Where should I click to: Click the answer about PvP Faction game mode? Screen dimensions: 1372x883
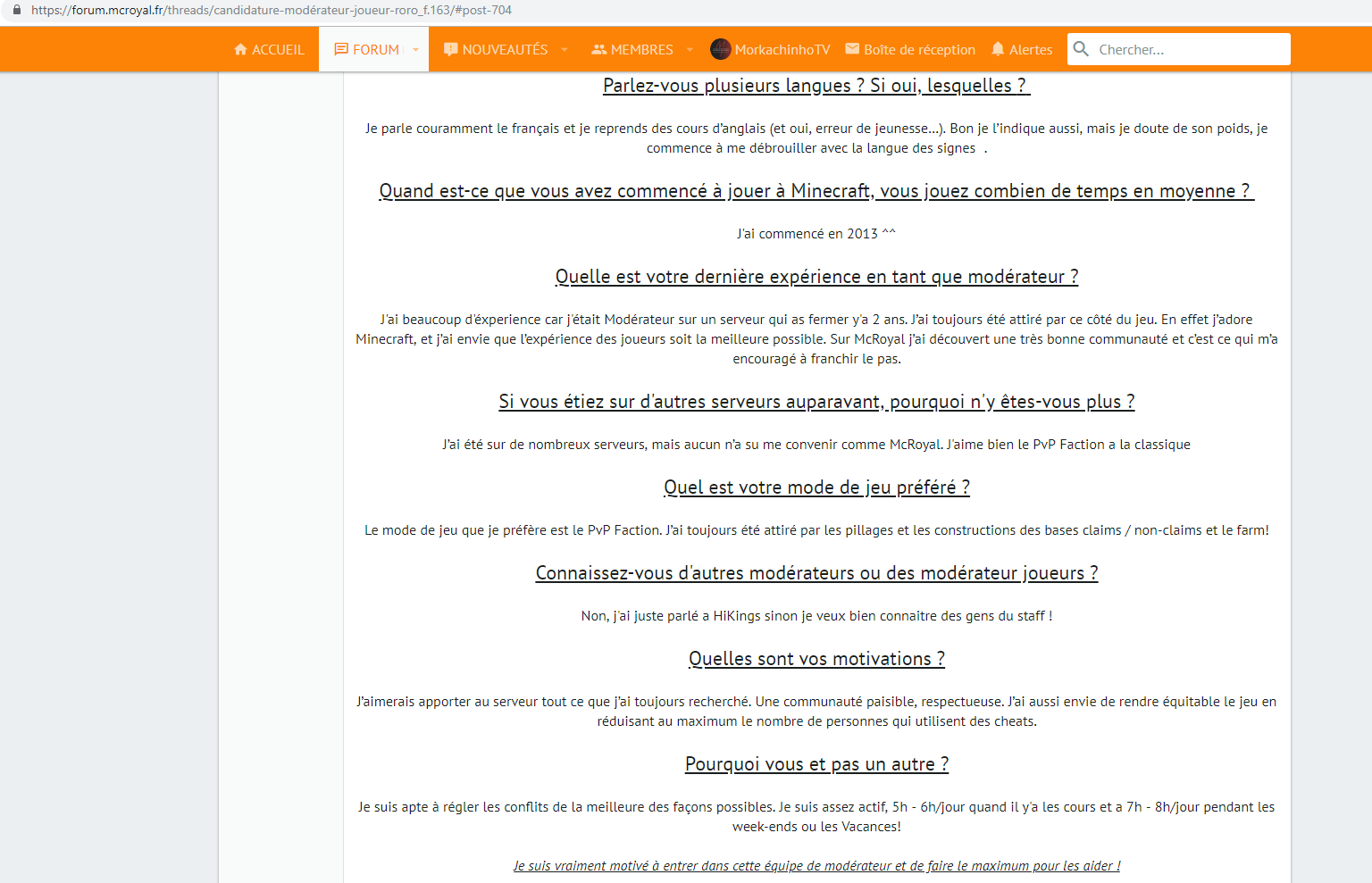[x=816, y=530]
